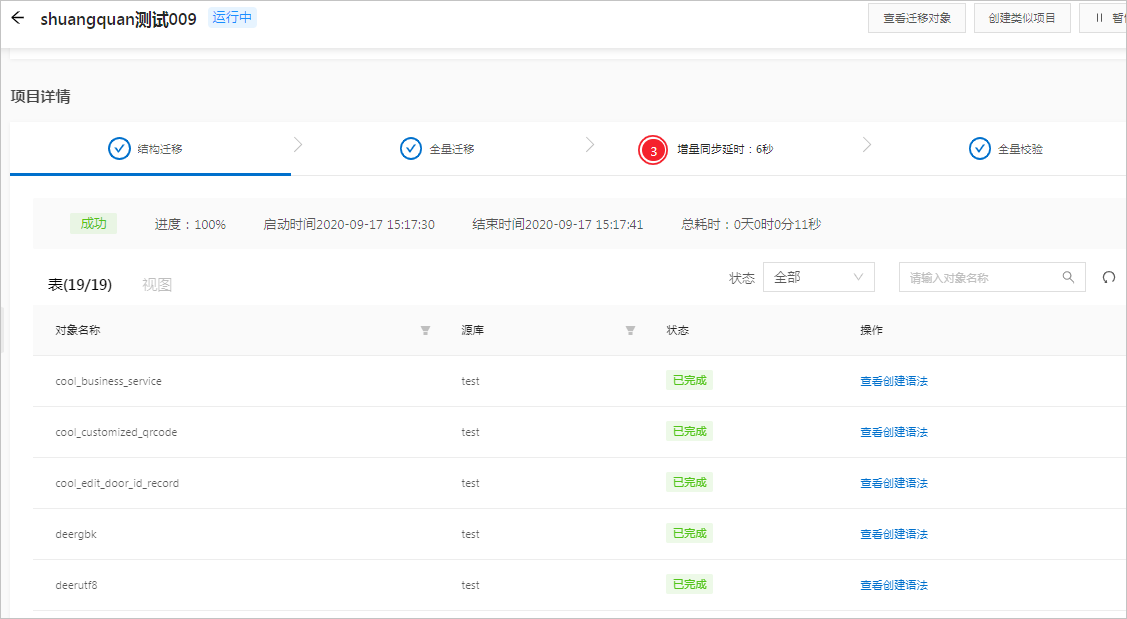The image size is (1127, 619).
Task: Open the filter on the 源库 column
Action: pyautogui.click(x=630, y=330)
